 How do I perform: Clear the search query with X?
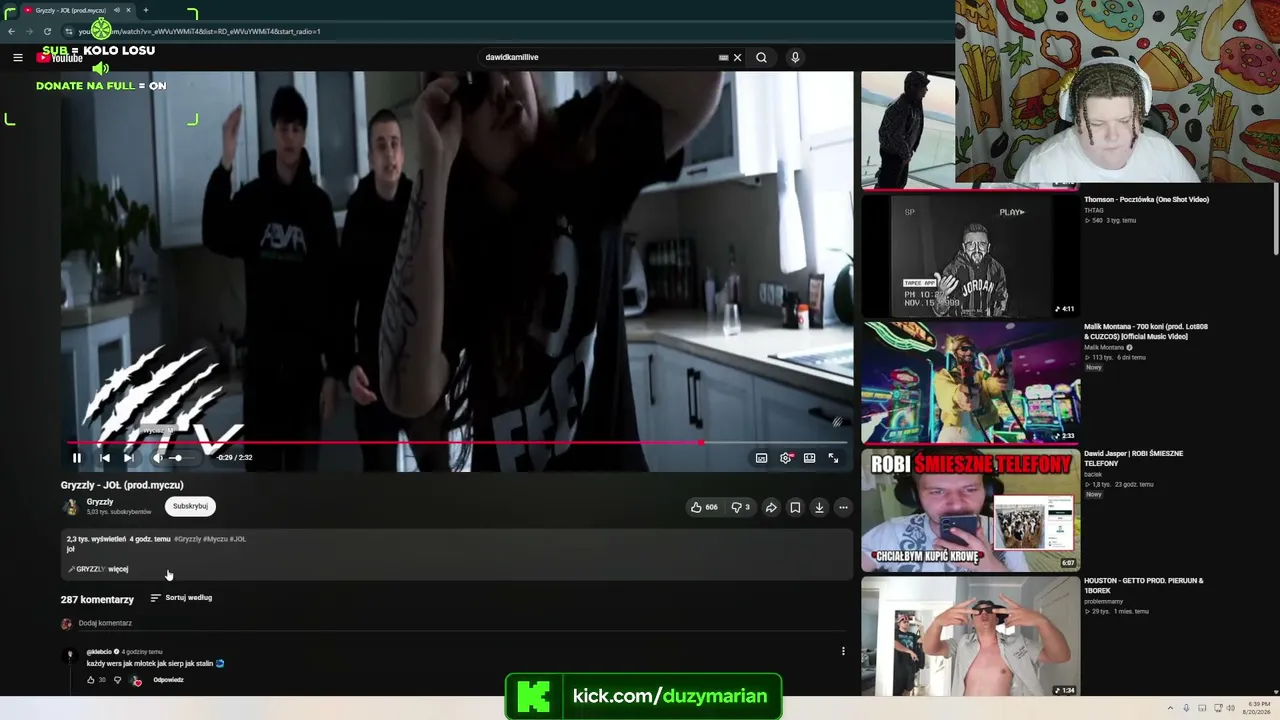[738, 57]
